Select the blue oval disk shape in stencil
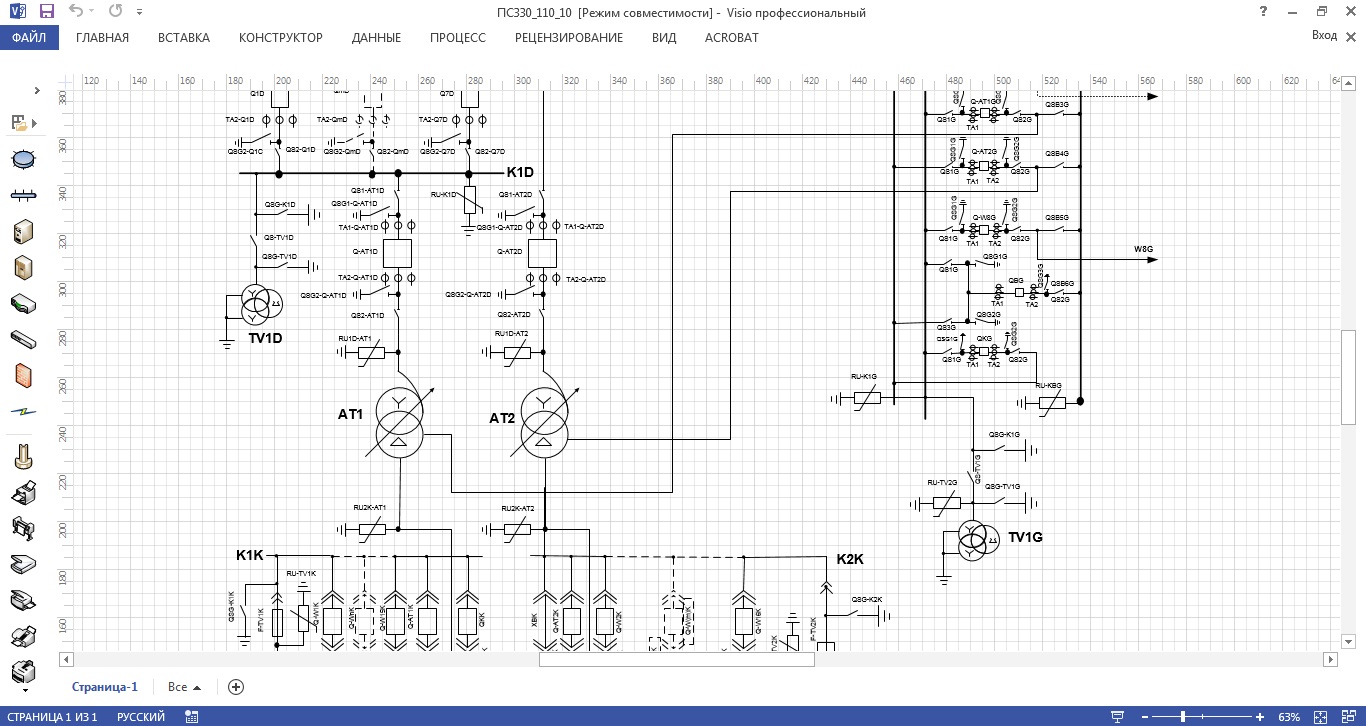Image resolution: width=1366 pixels, height=726 pixels. coord(24,158)
